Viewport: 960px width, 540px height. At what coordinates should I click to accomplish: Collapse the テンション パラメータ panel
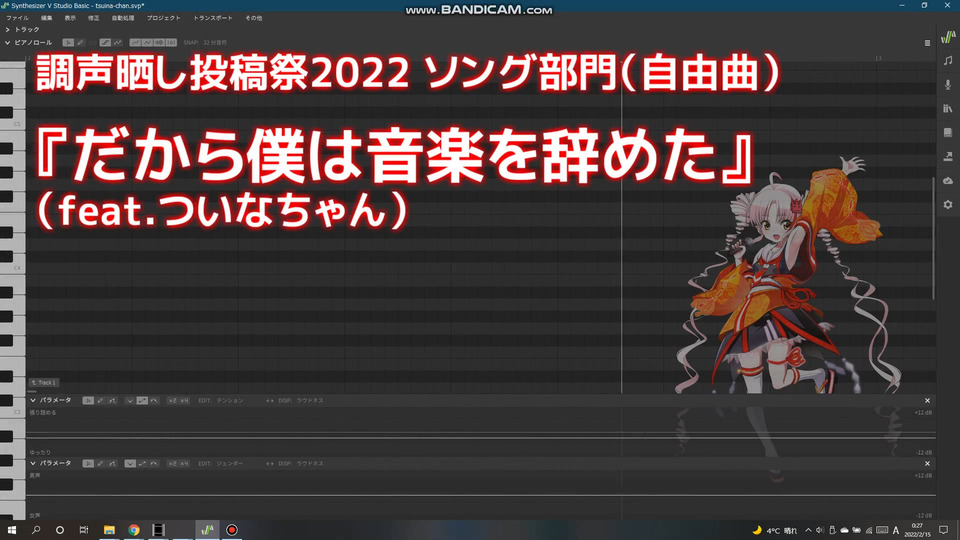[x=33, y=400]
